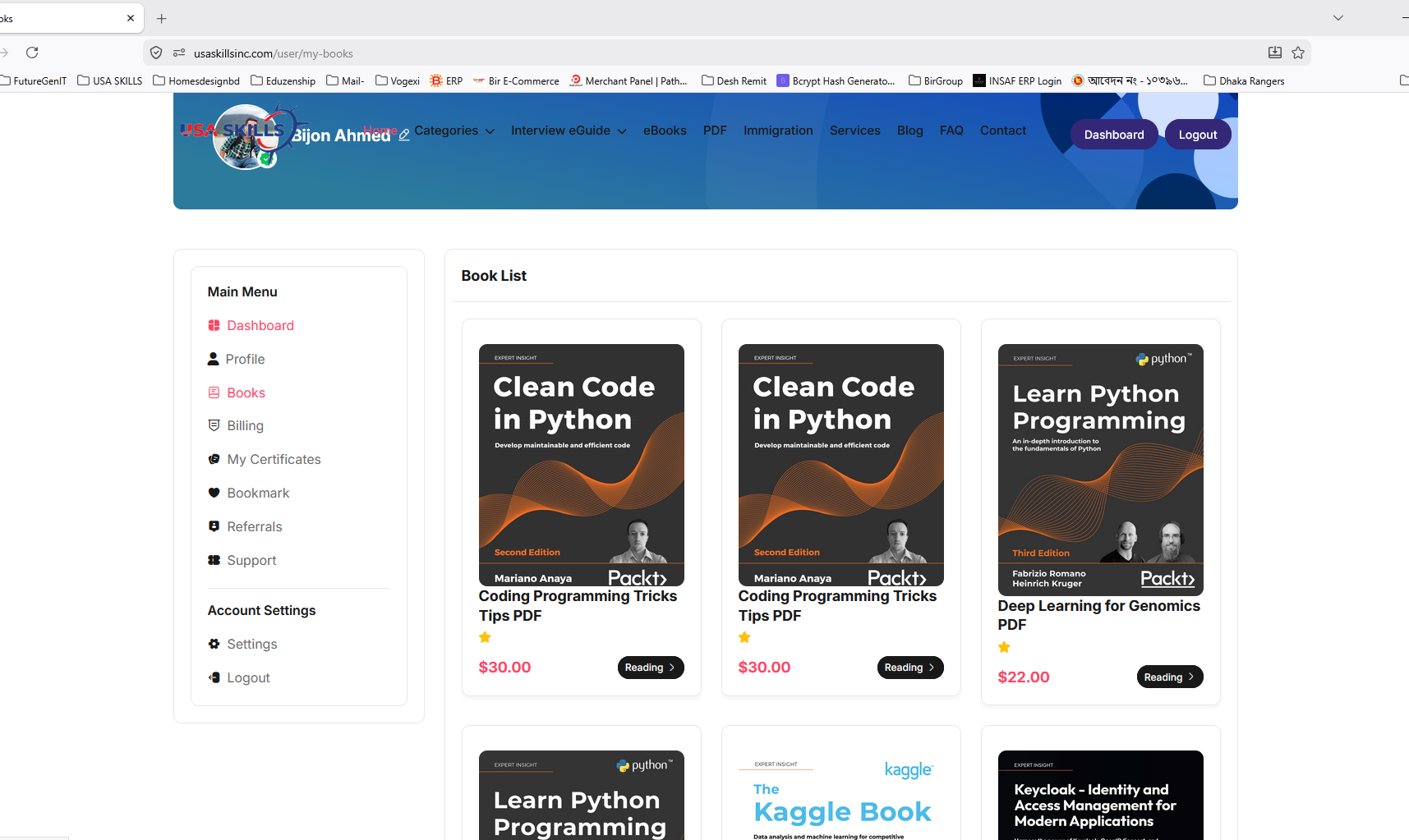Screen dimensions: 1409x840
Task: Expand the Categories dropdown menu
Action: (454, 131)
